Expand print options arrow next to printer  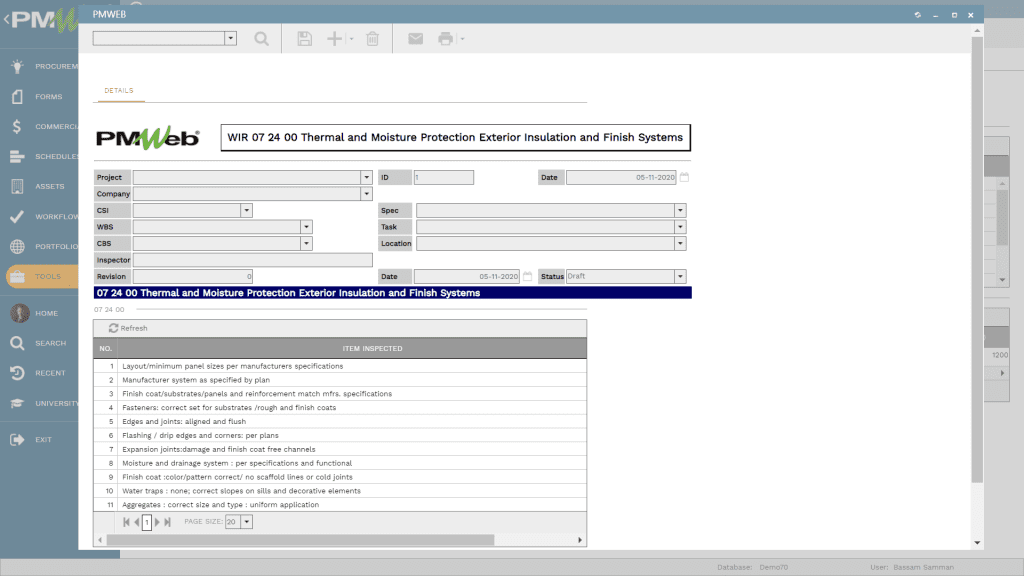(x=462, y=39)
